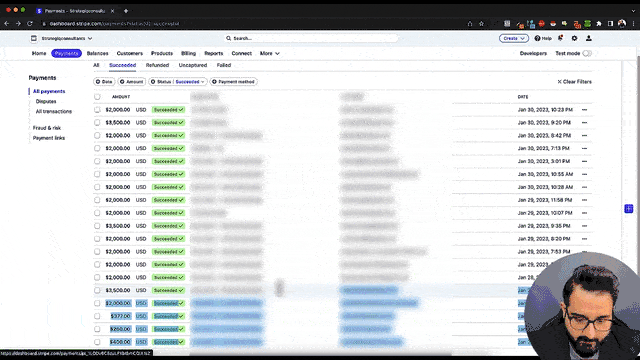640x360 pixels.
Task: Toggle the Test mode switch
Action: pos(587,53)
